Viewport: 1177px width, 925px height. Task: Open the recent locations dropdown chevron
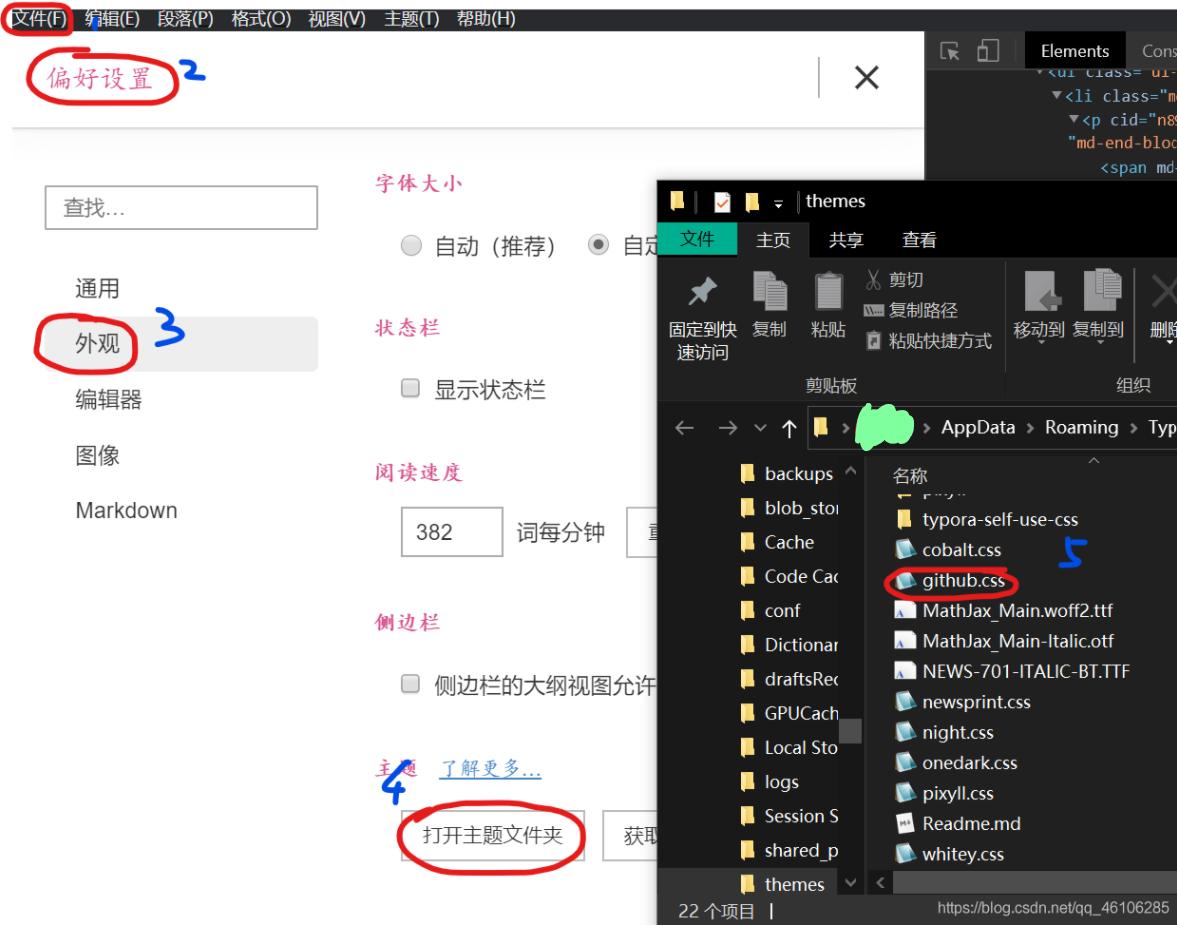tap(760, 428)
